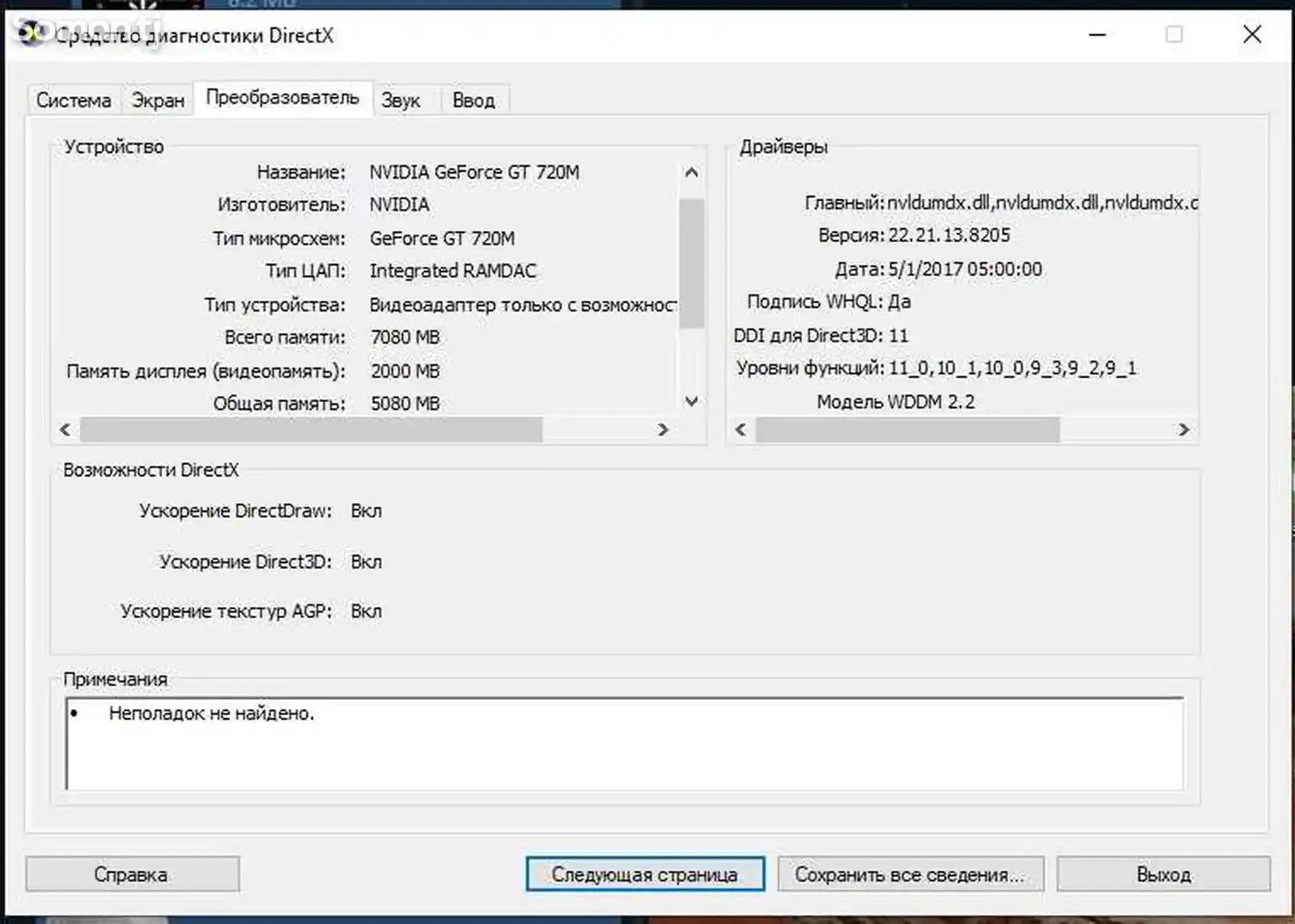The image size is (1295, 924).
Task: Click the Тип микросхем value GeForce GT 720M
Action: (x=442, y=239)
